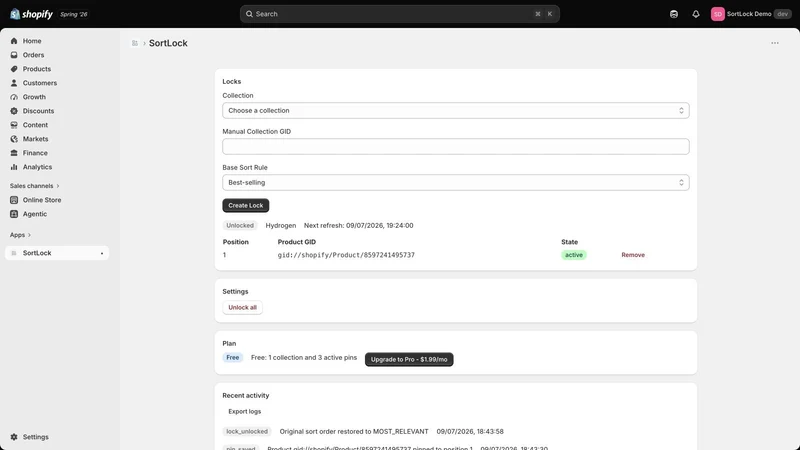
Task: Click the Unlocked status badge
Action: click(240, 226)
